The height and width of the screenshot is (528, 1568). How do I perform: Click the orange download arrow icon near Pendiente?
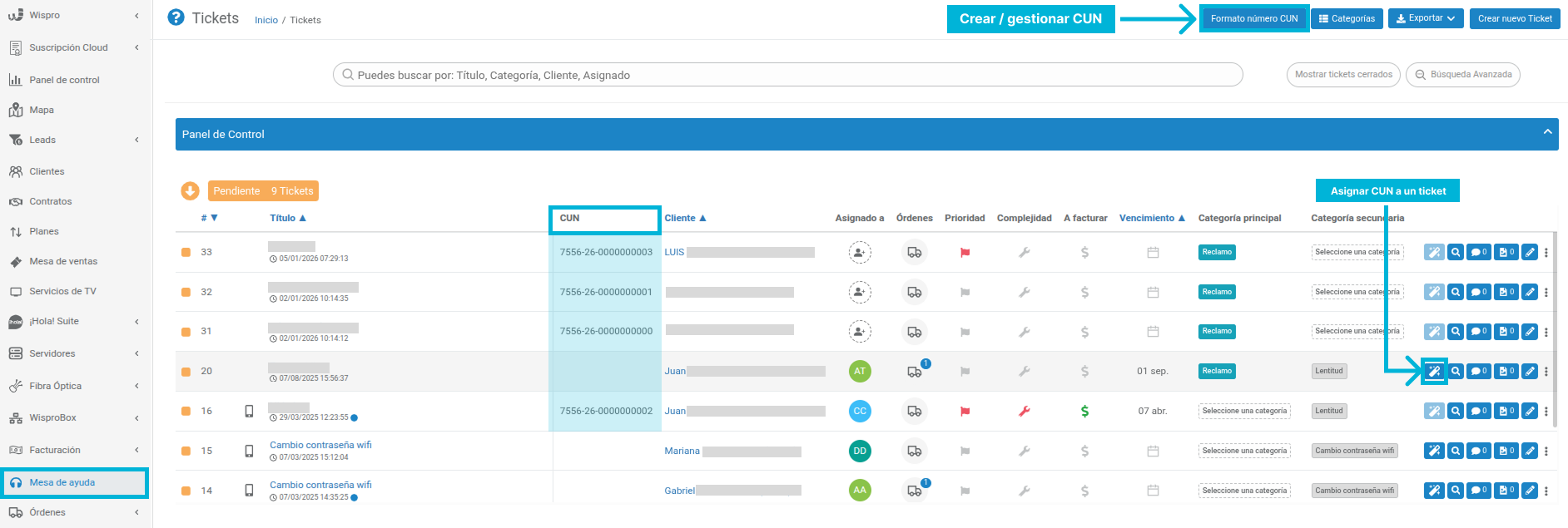point(190,191)
